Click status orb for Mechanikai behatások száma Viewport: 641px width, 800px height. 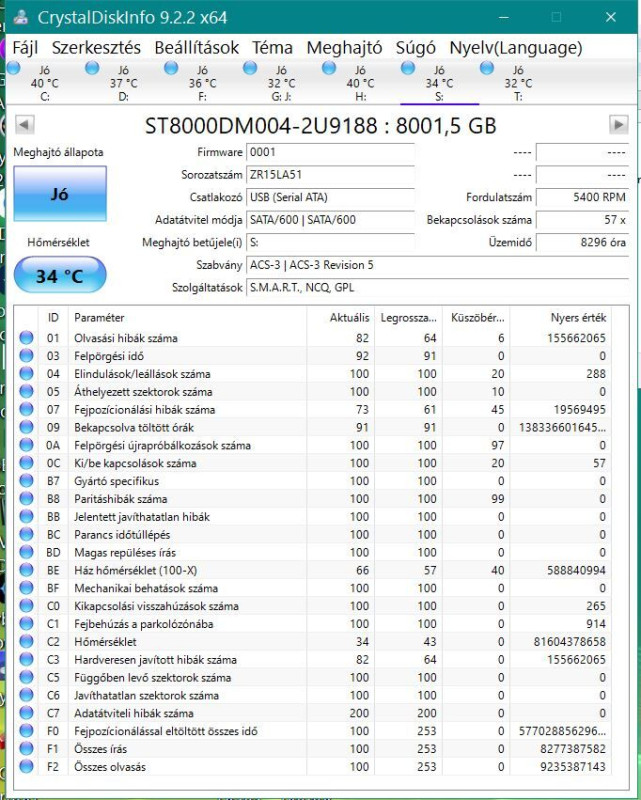[26, 588]
